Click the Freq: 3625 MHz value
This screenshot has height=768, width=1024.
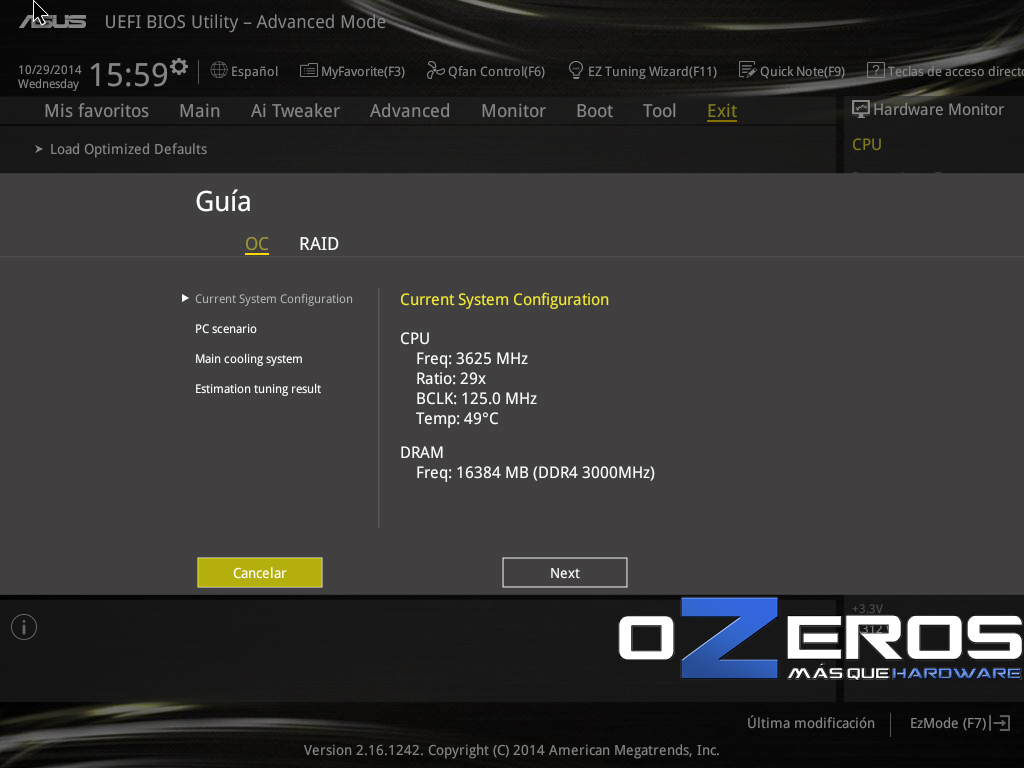(472, 359)
